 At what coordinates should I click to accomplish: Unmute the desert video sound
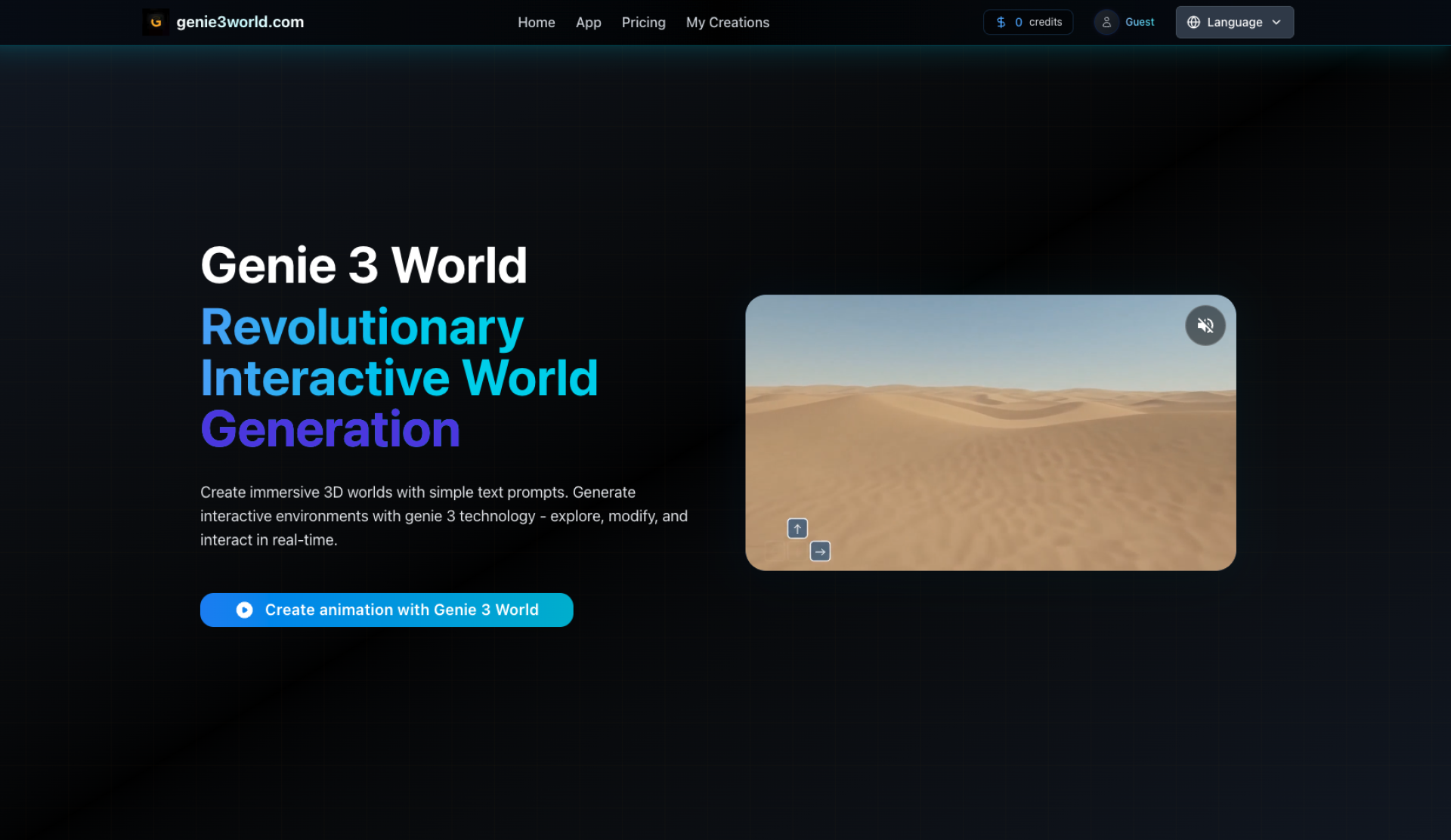pyautogui.click(x=1205, y=326)
